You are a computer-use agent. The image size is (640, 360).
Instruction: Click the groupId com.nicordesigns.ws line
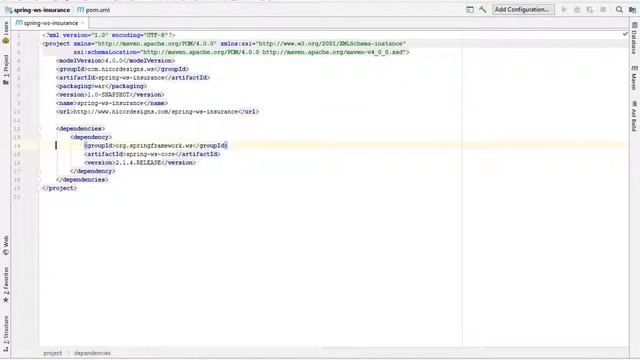click(122, 69)
